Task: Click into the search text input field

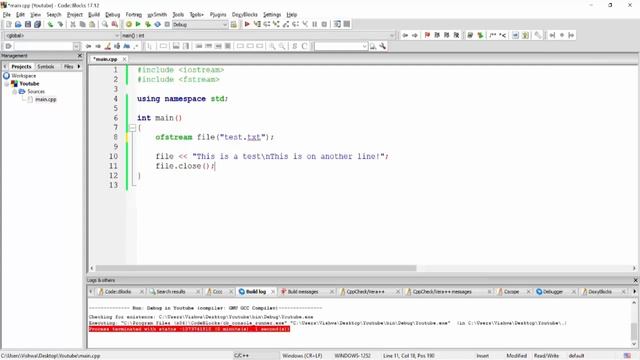Action: (x=338, y=46)
